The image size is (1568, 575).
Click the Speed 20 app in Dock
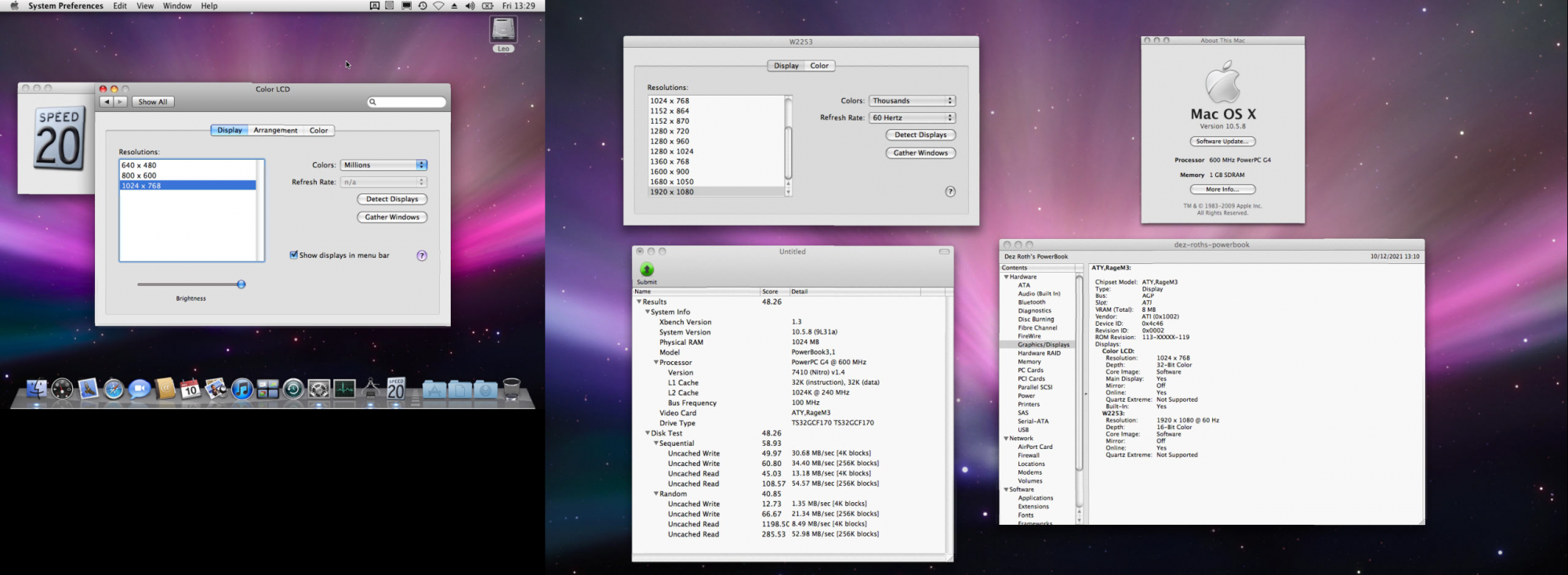click(x=396, y=389)
